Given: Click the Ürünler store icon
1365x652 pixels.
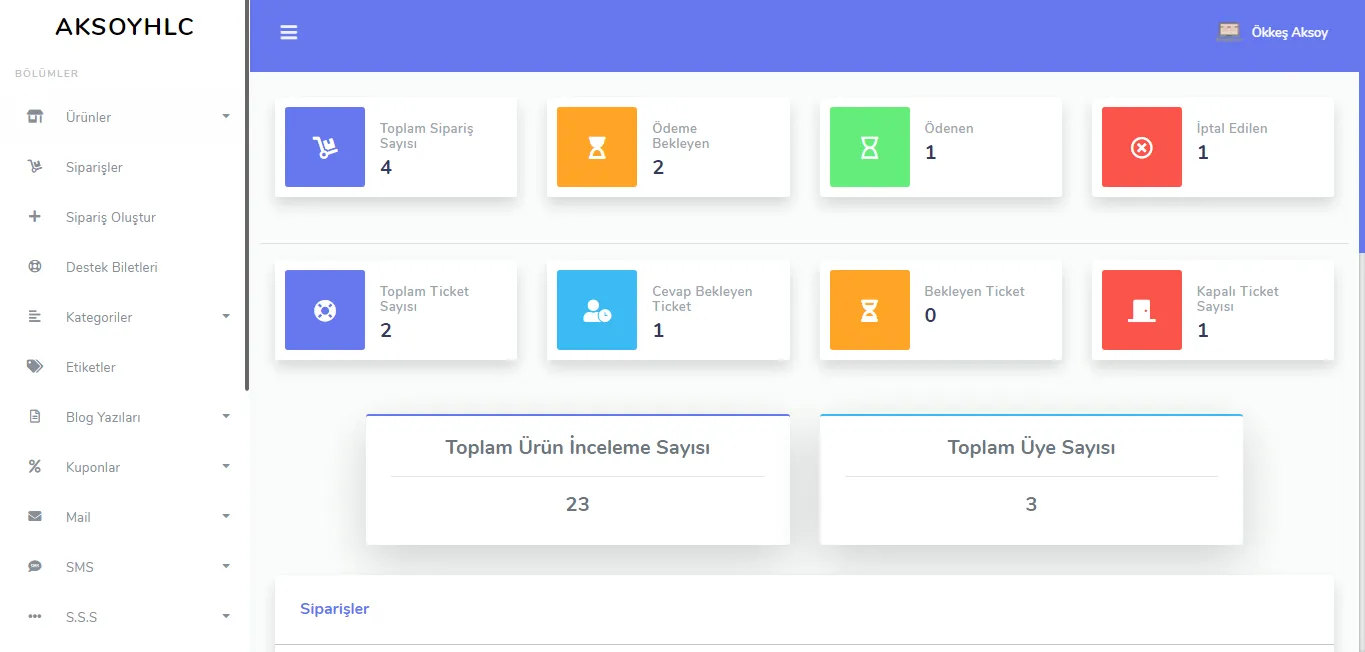Looking at the screenshot, I should 35,117.
